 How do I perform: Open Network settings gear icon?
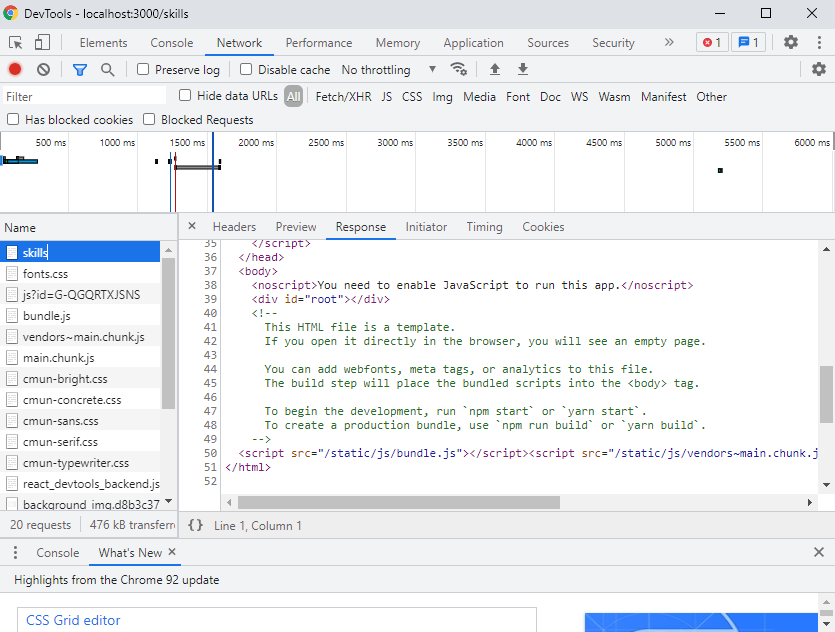(818, 69)
